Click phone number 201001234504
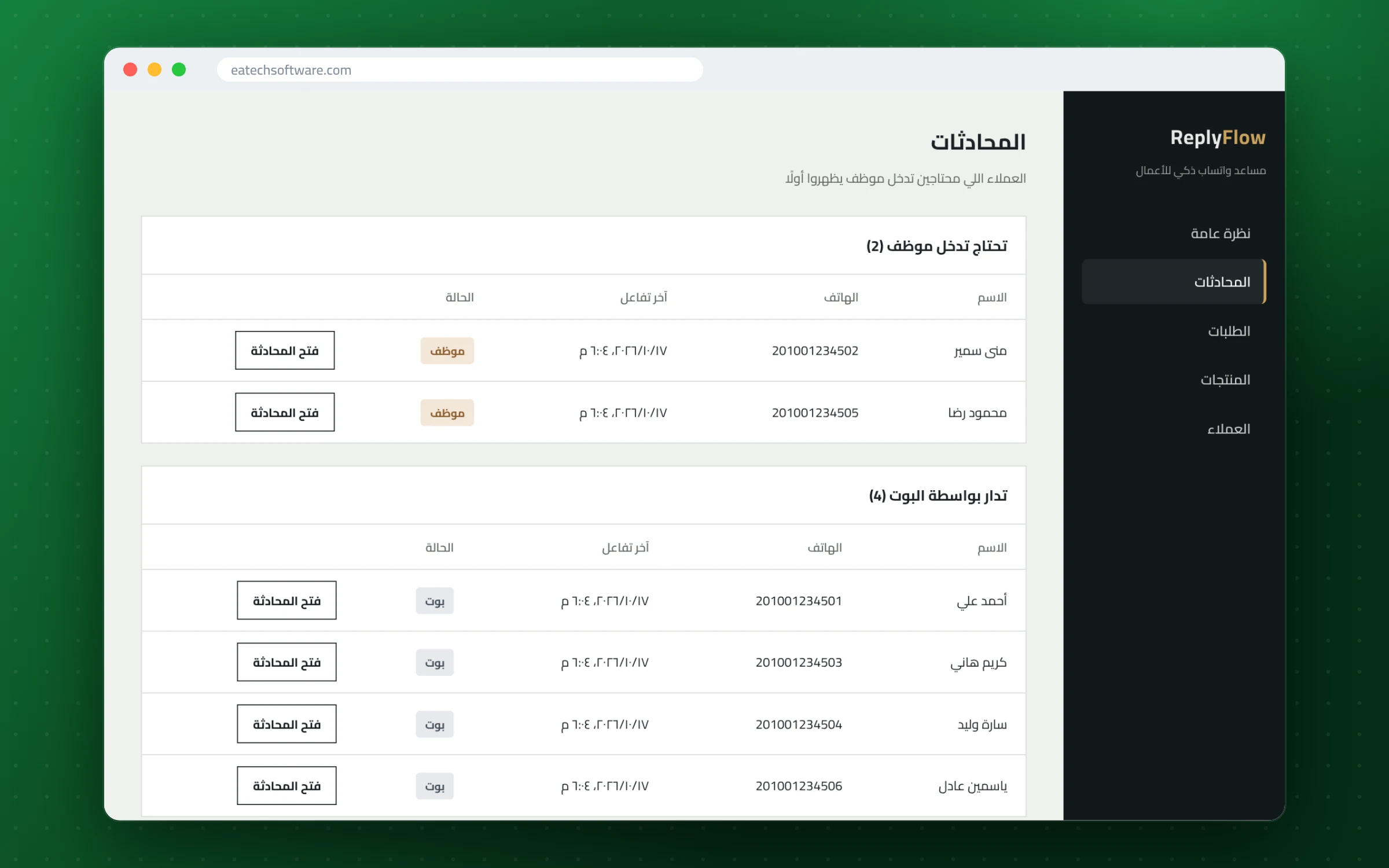 point(799,724)
